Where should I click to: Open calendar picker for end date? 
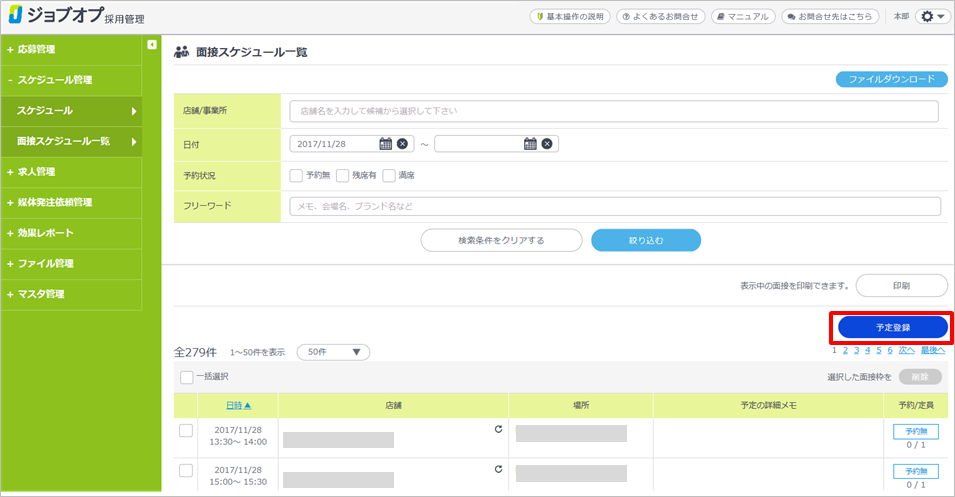point(530,144)
